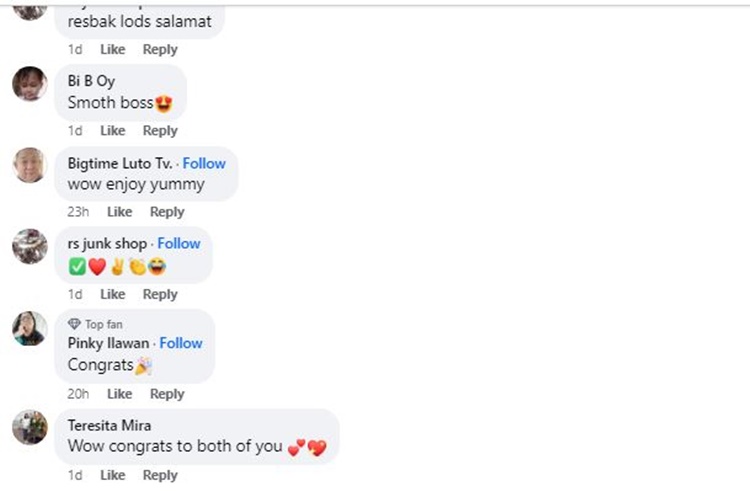
Task: Follow Bigtime Luto Tv.
Action: pos(204,163)
